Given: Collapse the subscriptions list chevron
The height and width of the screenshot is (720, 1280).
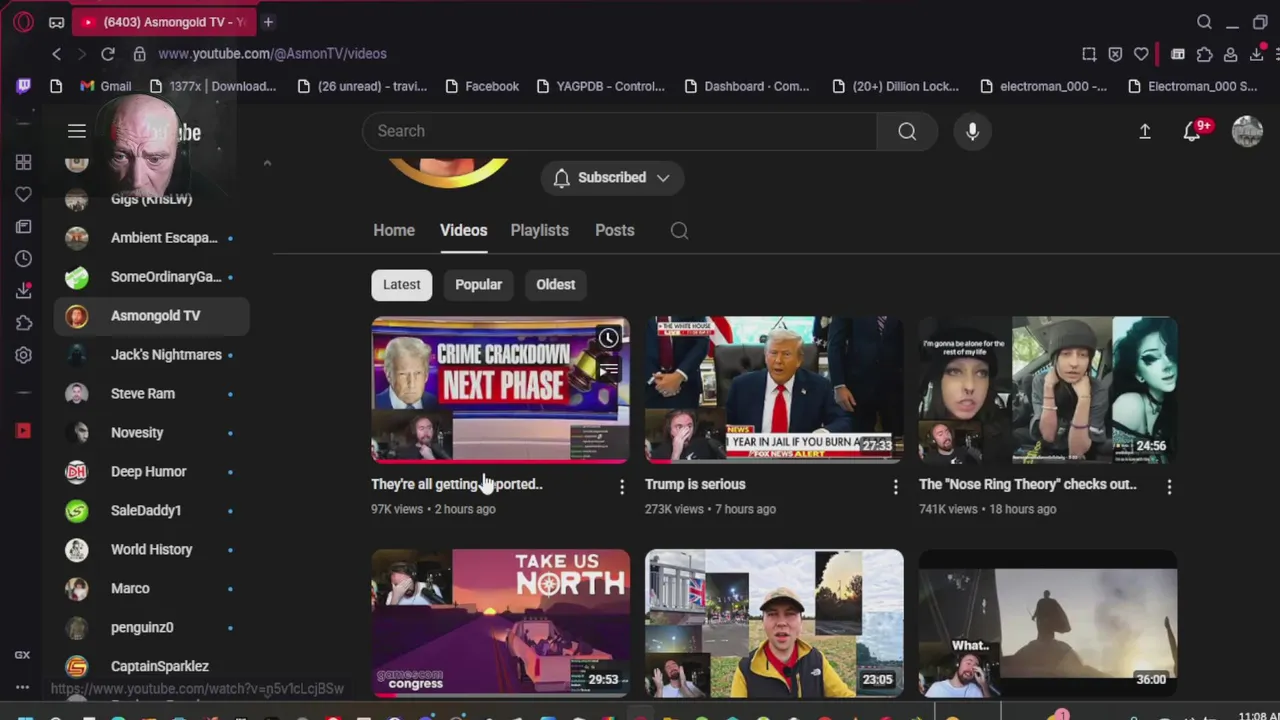Looking at the screenshot, I should (267, 162).
